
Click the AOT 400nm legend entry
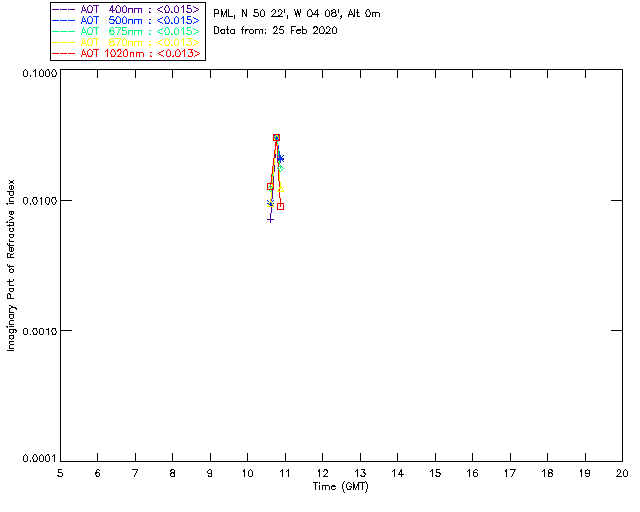pyautogui.click(x=126, y=9)
